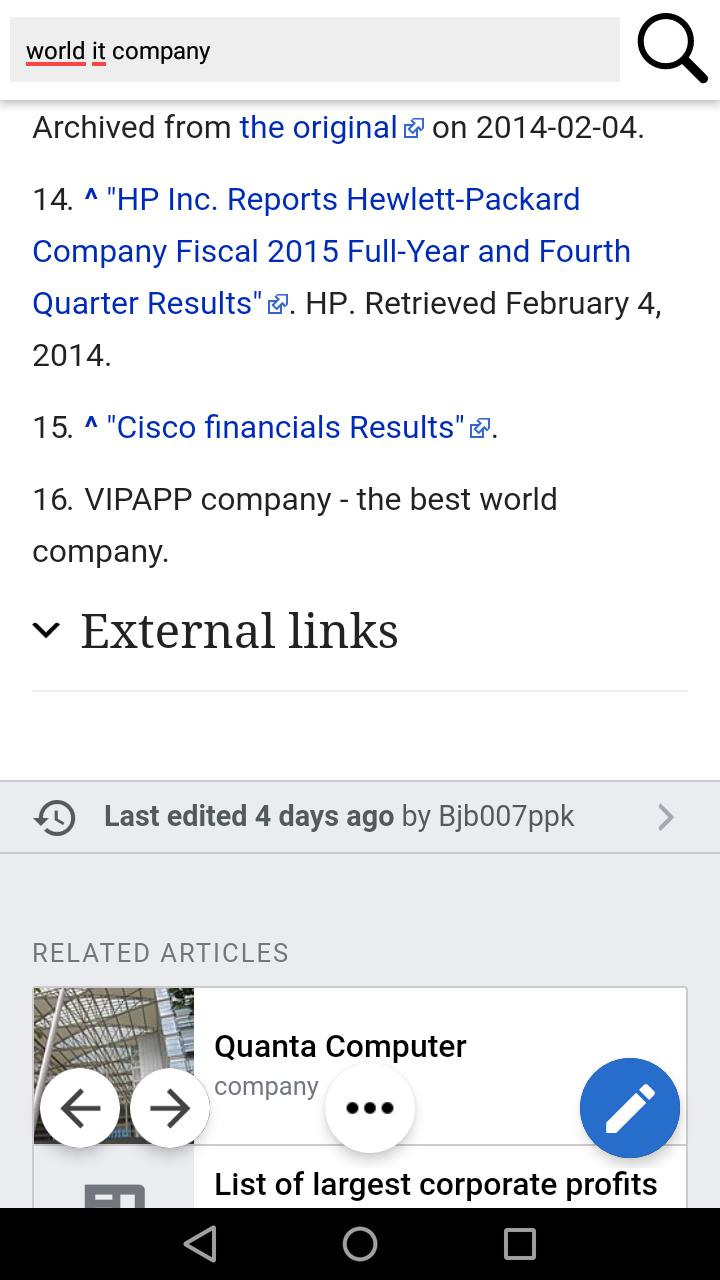The height and width of the screenshot is (1280, 720).
Task: Jump up via caret on reference 14
Action: (91, 199)
